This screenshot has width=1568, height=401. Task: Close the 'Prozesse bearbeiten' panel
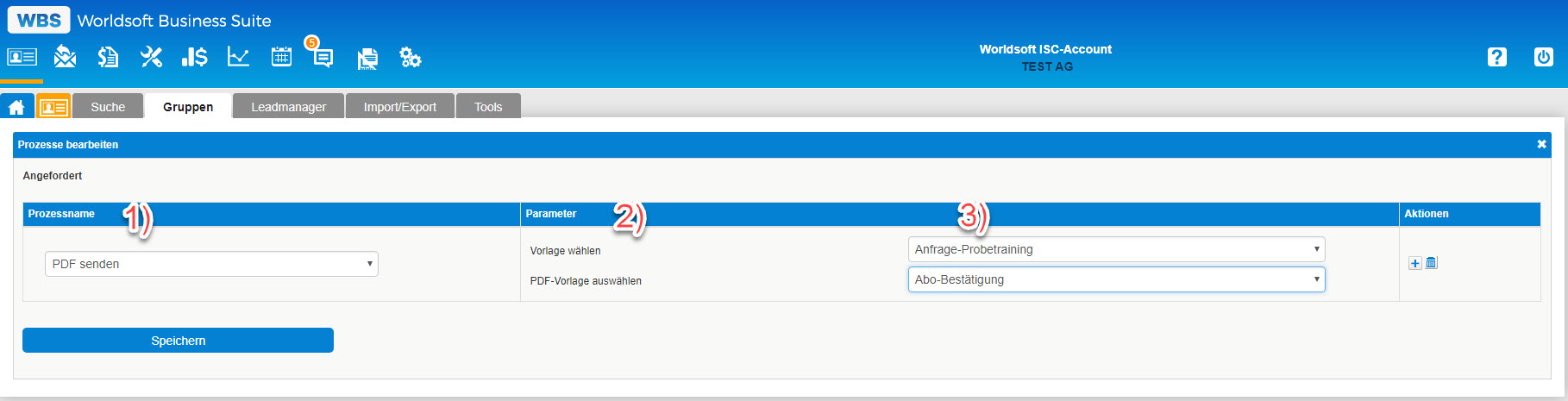pyautogui.click(x=1541, y=144)
